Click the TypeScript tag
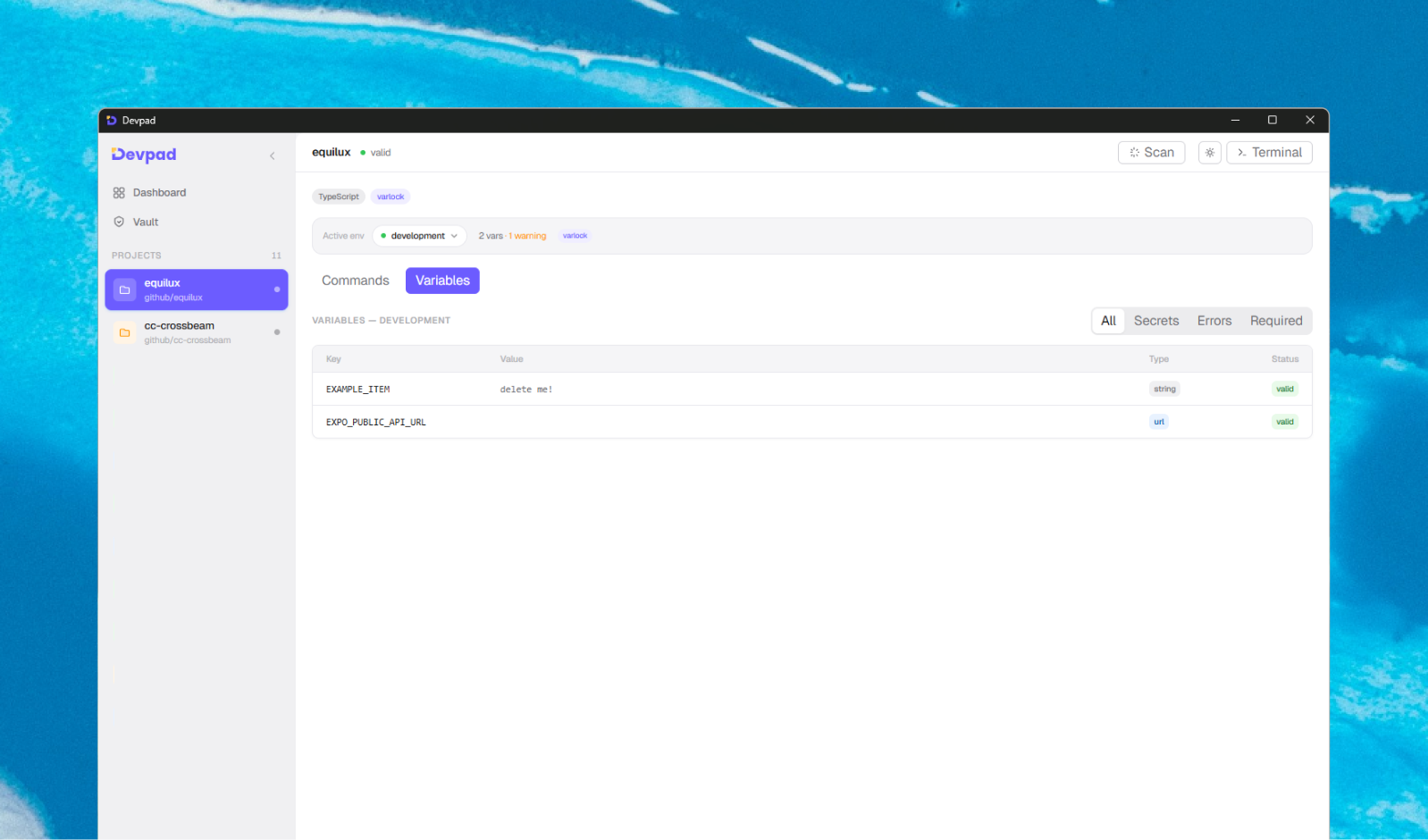Viewport: 1428px width, 840px height. pos(339,197)
